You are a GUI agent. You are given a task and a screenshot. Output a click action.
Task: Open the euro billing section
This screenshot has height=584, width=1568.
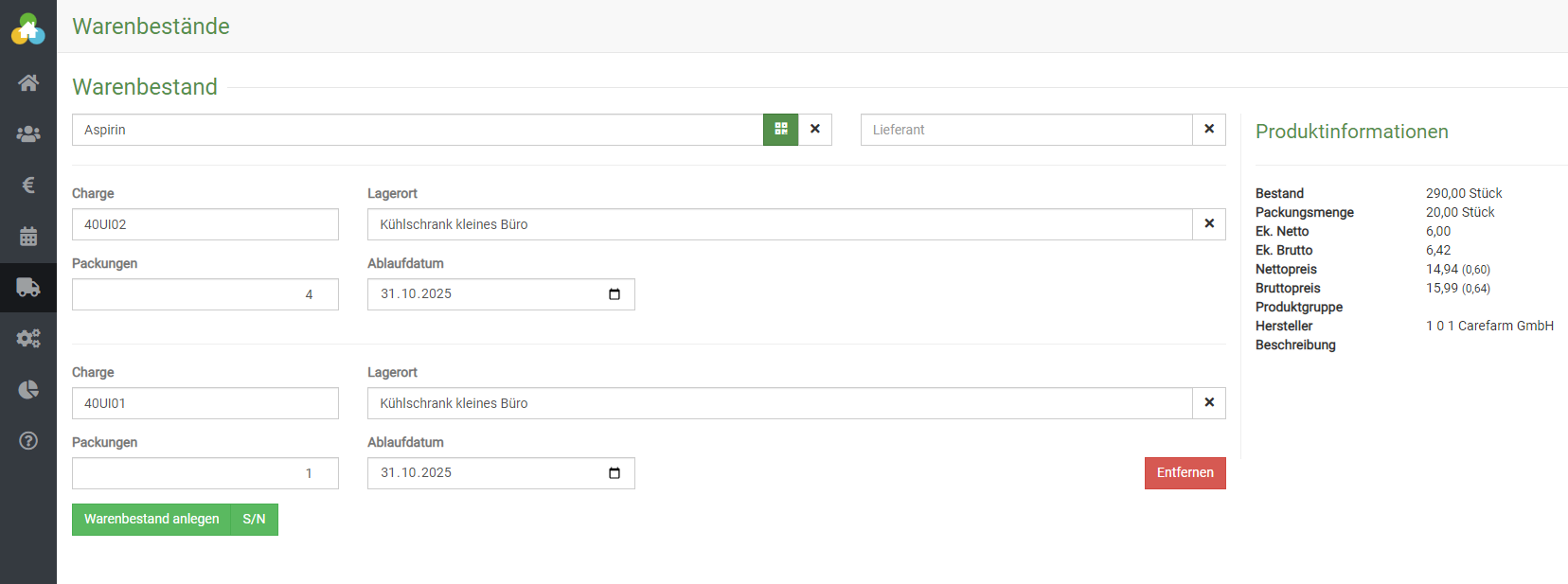[x=28, y=186]
